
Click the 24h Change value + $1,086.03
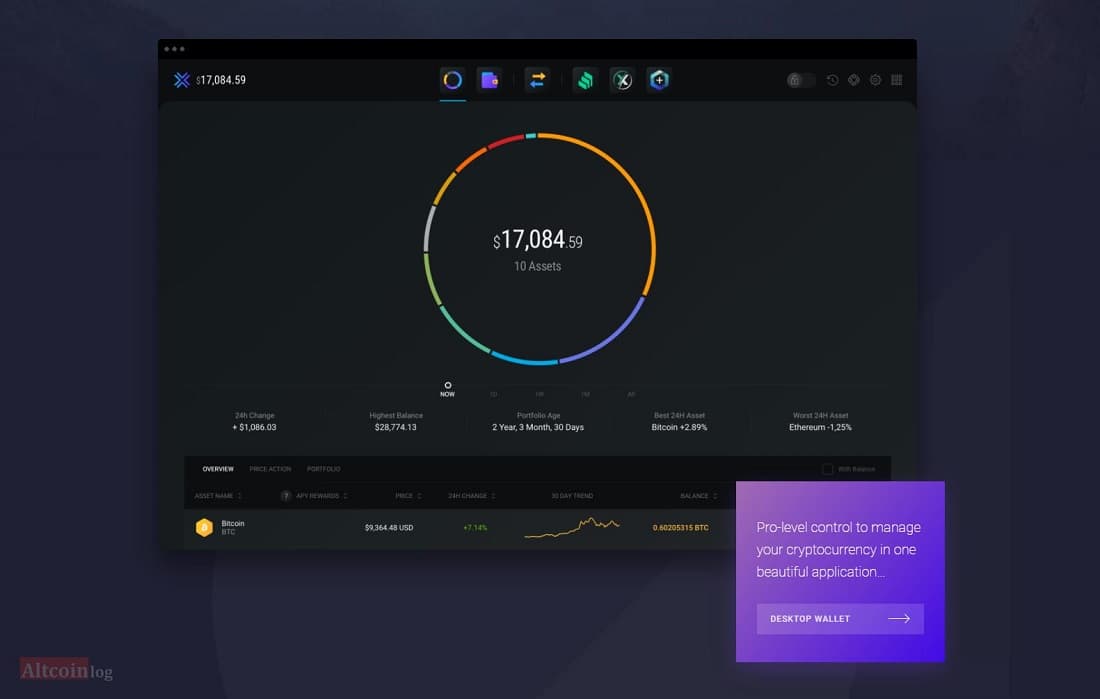254,427
